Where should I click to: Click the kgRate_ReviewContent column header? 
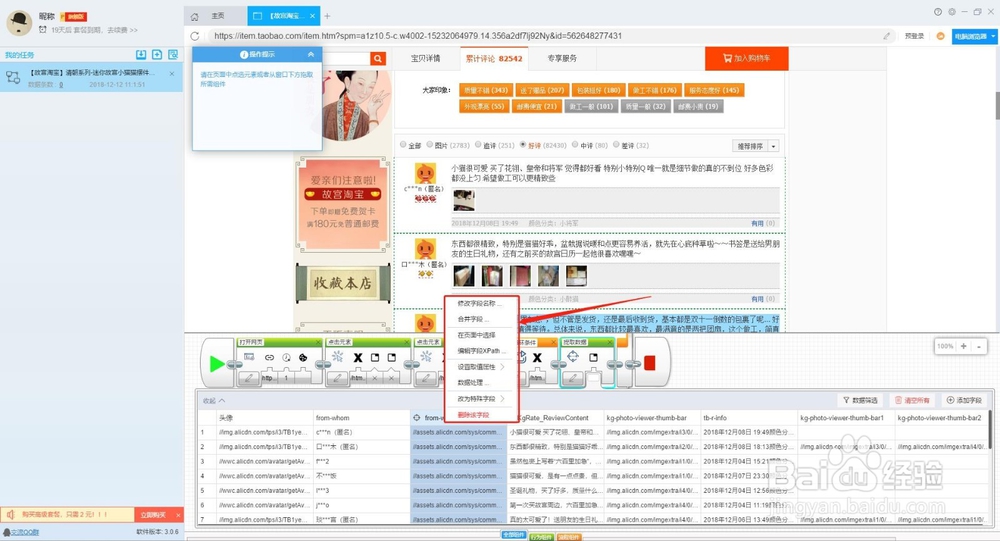click(x=555, y=418)
